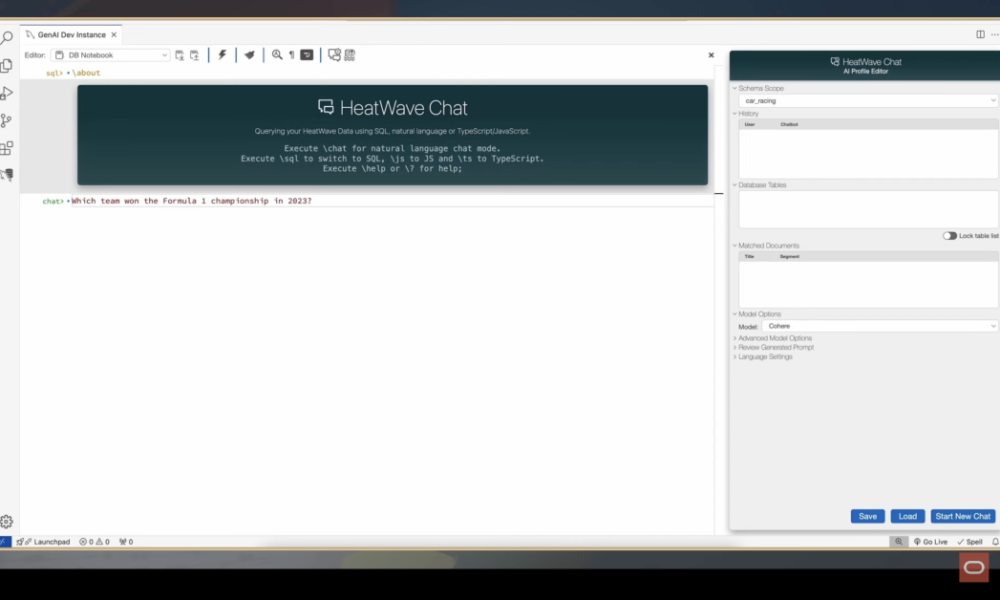Switch to the GenAI Dev Instance tab
The height and width of the screenshot is (600, 1000).
[70, 32]
